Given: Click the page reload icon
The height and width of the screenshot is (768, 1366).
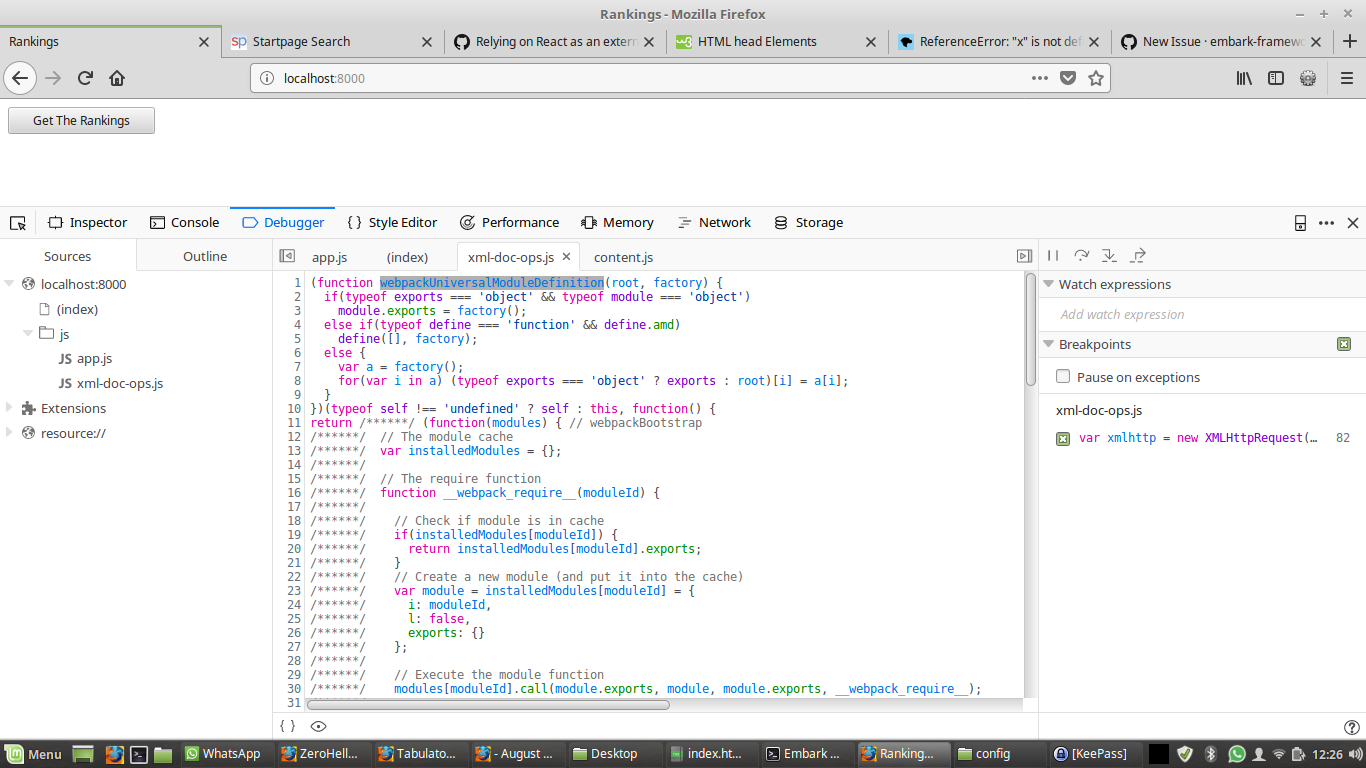Looking at the screenshot, I should [x=84, y=78].
